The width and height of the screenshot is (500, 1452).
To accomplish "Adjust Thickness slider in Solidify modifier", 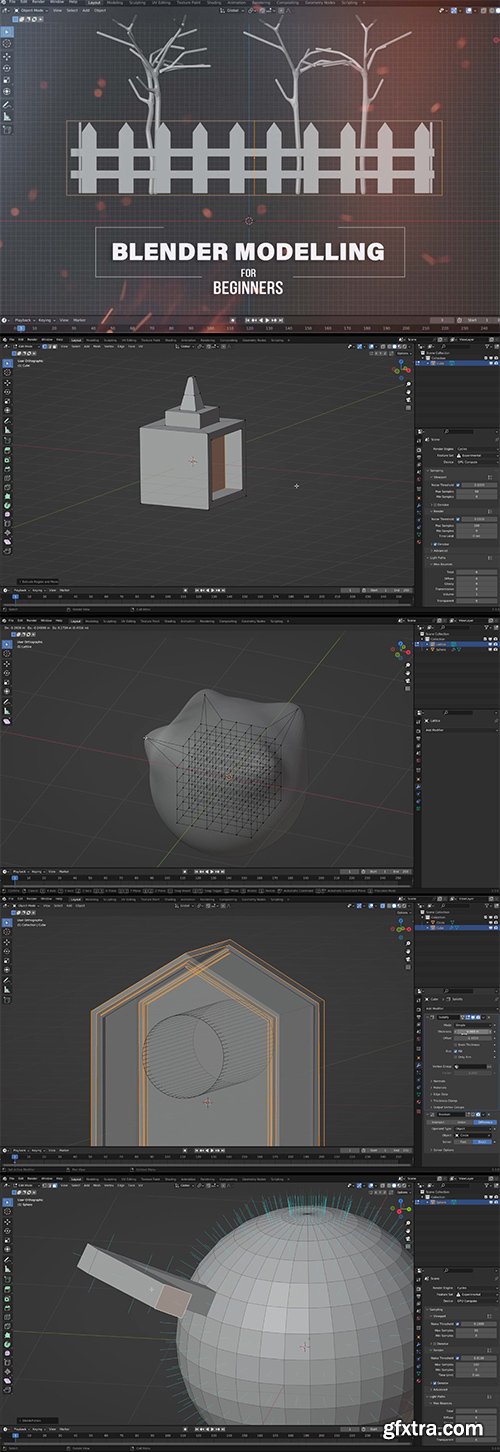I will [473, 1032].
